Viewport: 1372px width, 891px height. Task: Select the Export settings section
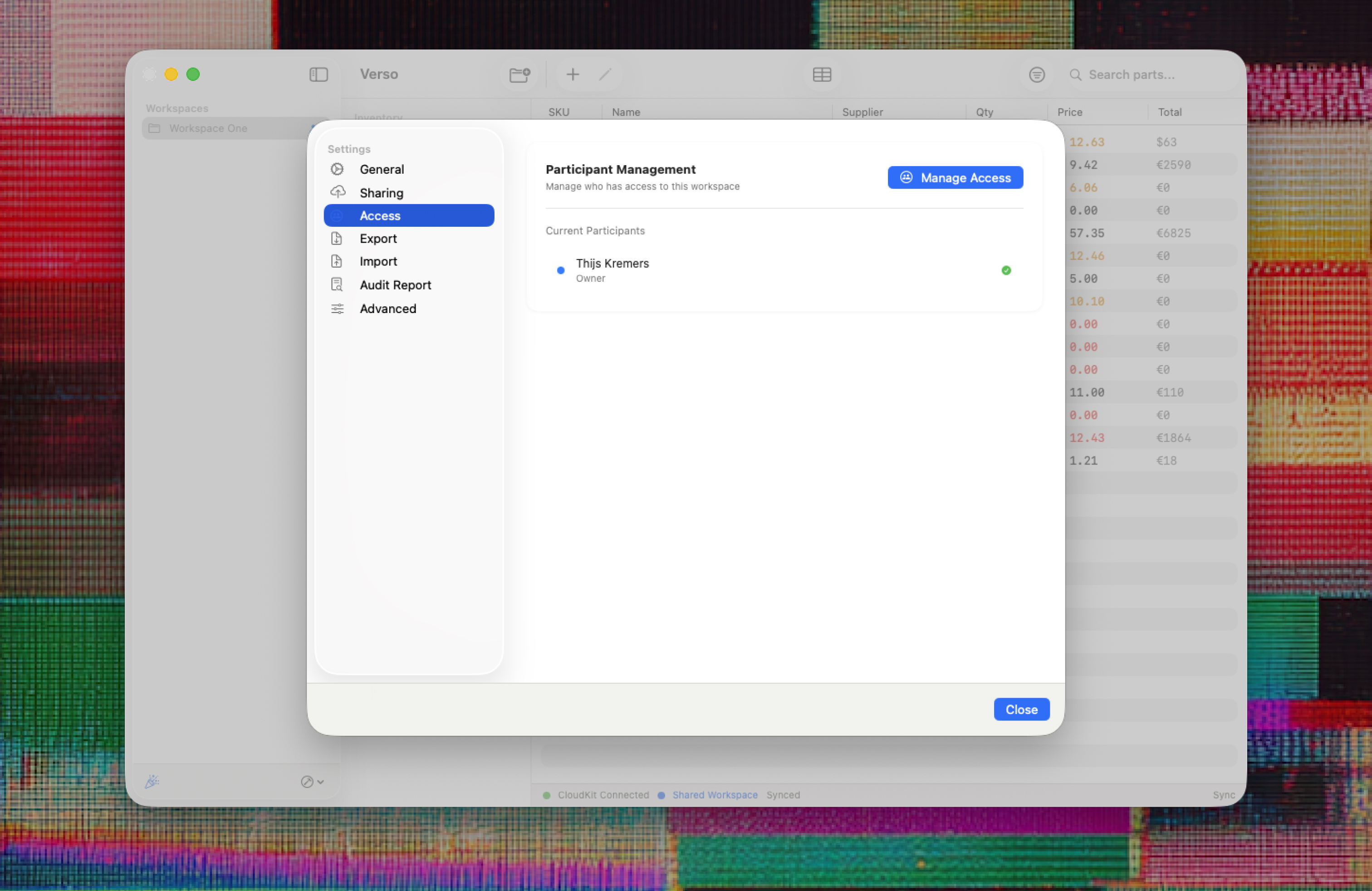tap(377, 239)
